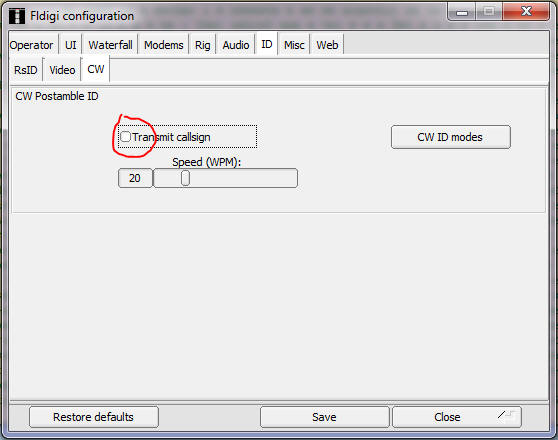Save the configuration settings
Image resolution: width=558 pixels, height=440 pixels.
point(324,417)
